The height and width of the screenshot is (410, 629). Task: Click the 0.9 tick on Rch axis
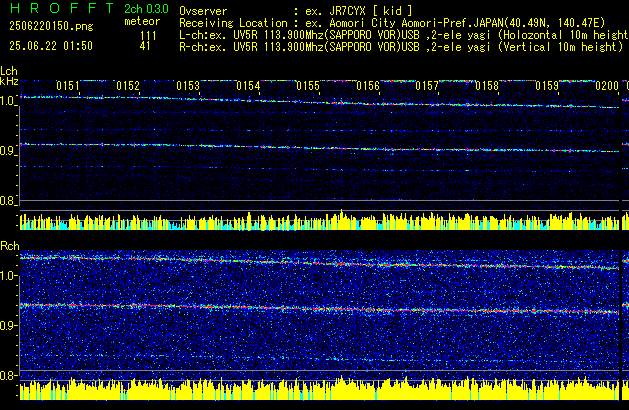[8, 325]
